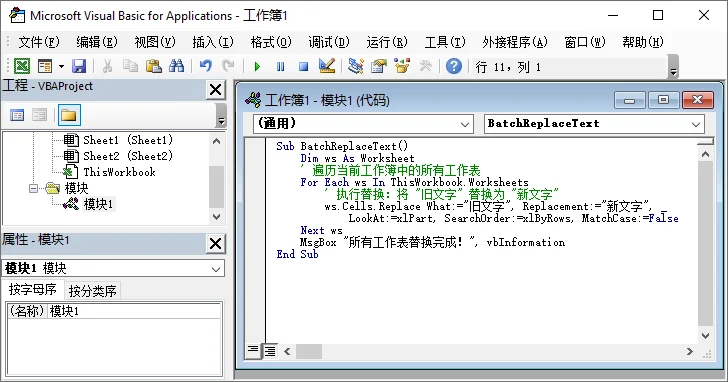Open the 插入(I) menu
The width and height of the screenshot is (728, 382).
click(x=213, y=42)
